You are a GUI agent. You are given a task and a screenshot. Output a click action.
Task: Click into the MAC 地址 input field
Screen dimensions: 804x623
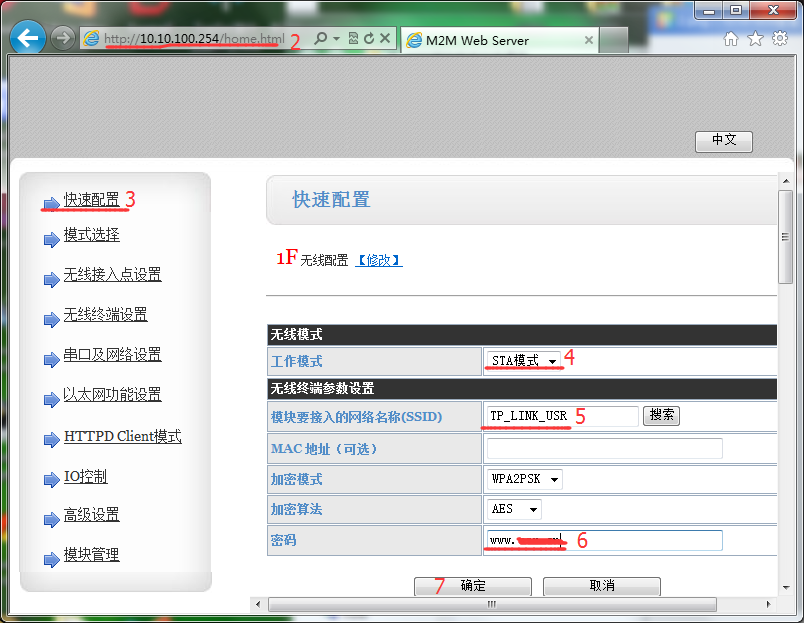tap(604, 448)
